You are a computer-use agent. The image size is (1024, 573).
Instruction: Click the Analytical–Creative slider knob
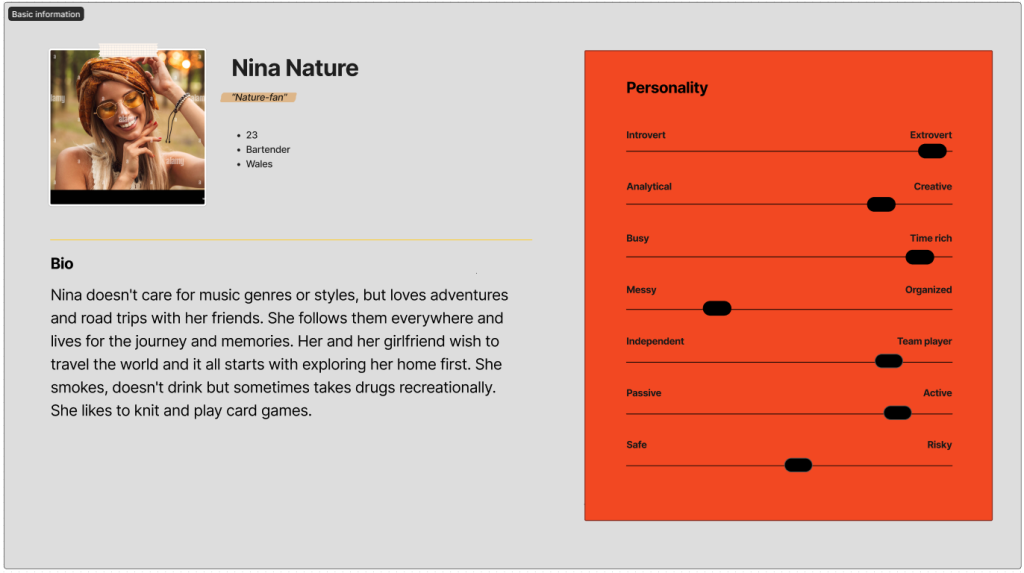coord(881,204)
